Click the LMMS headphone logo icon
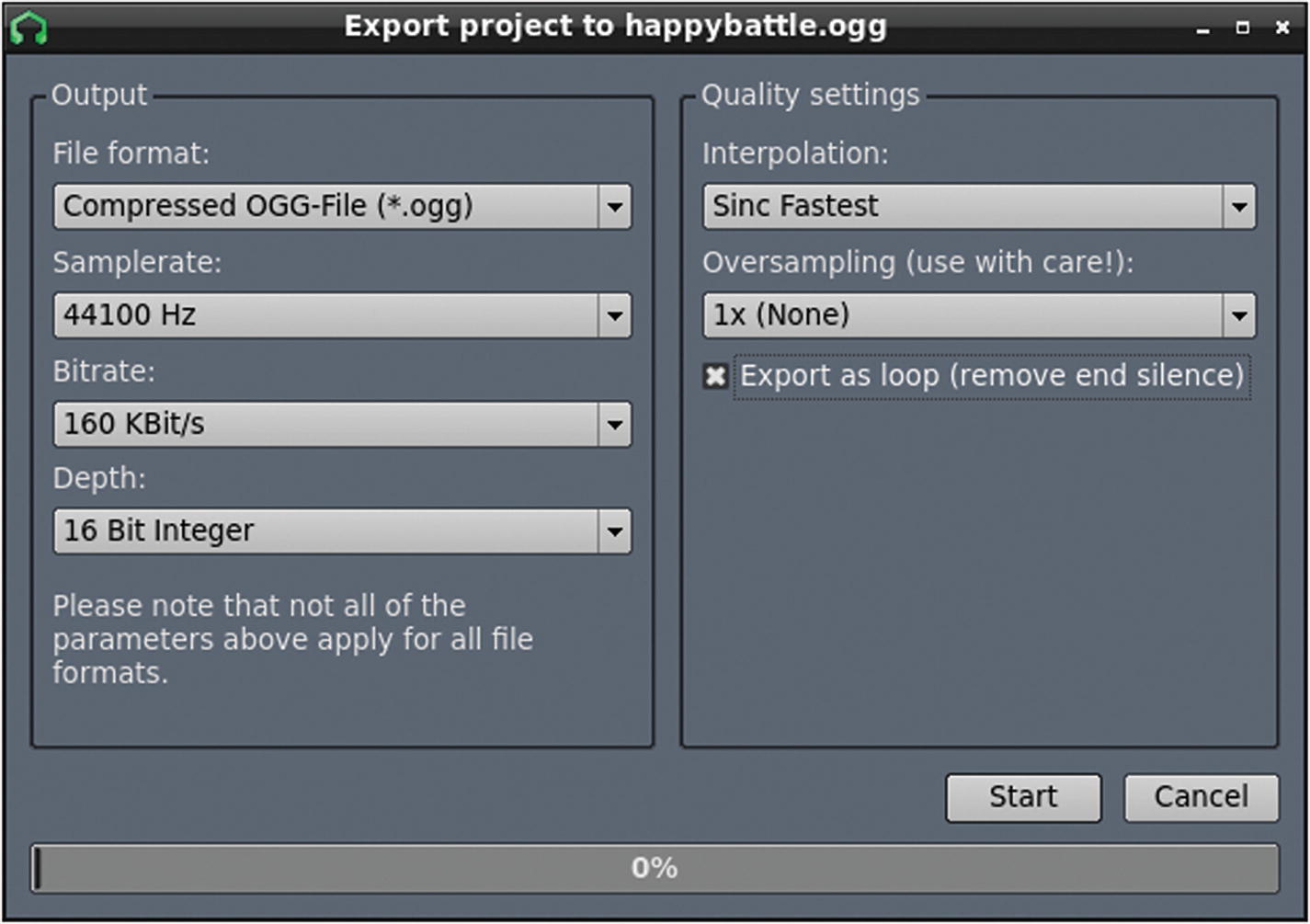Image resolution: width=1310 pixels, height=924 pixels. point(28,28)
